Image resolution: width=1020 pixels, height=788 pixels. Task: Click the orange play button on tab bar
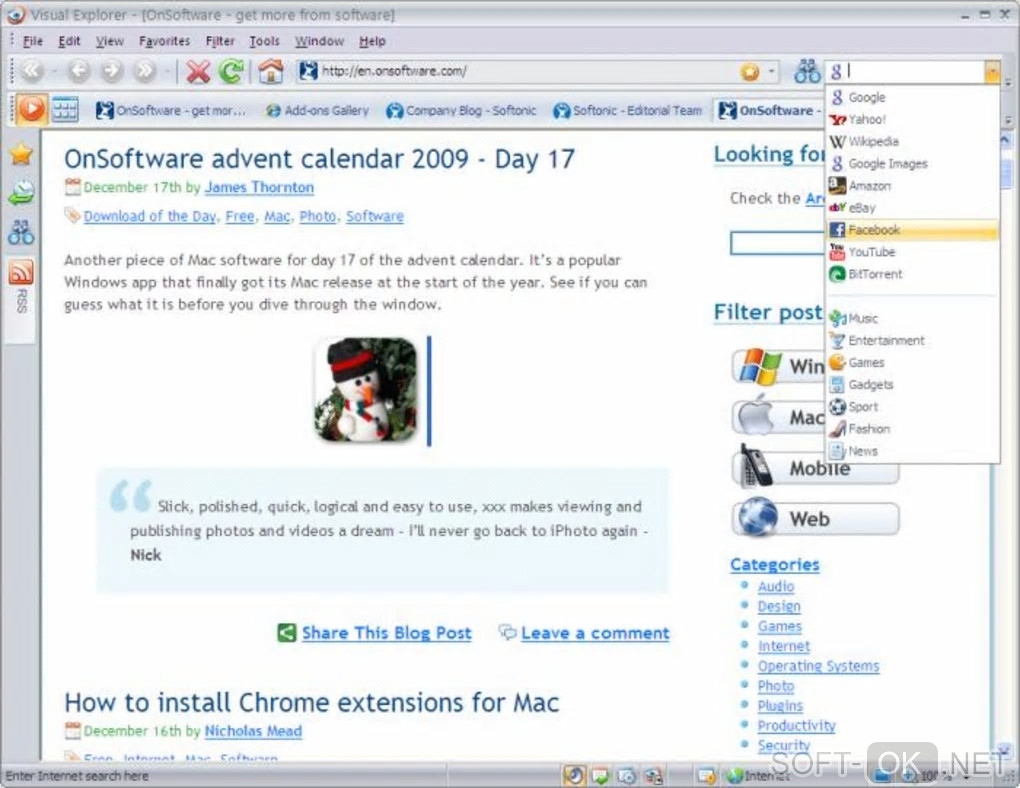click(31, 109)
